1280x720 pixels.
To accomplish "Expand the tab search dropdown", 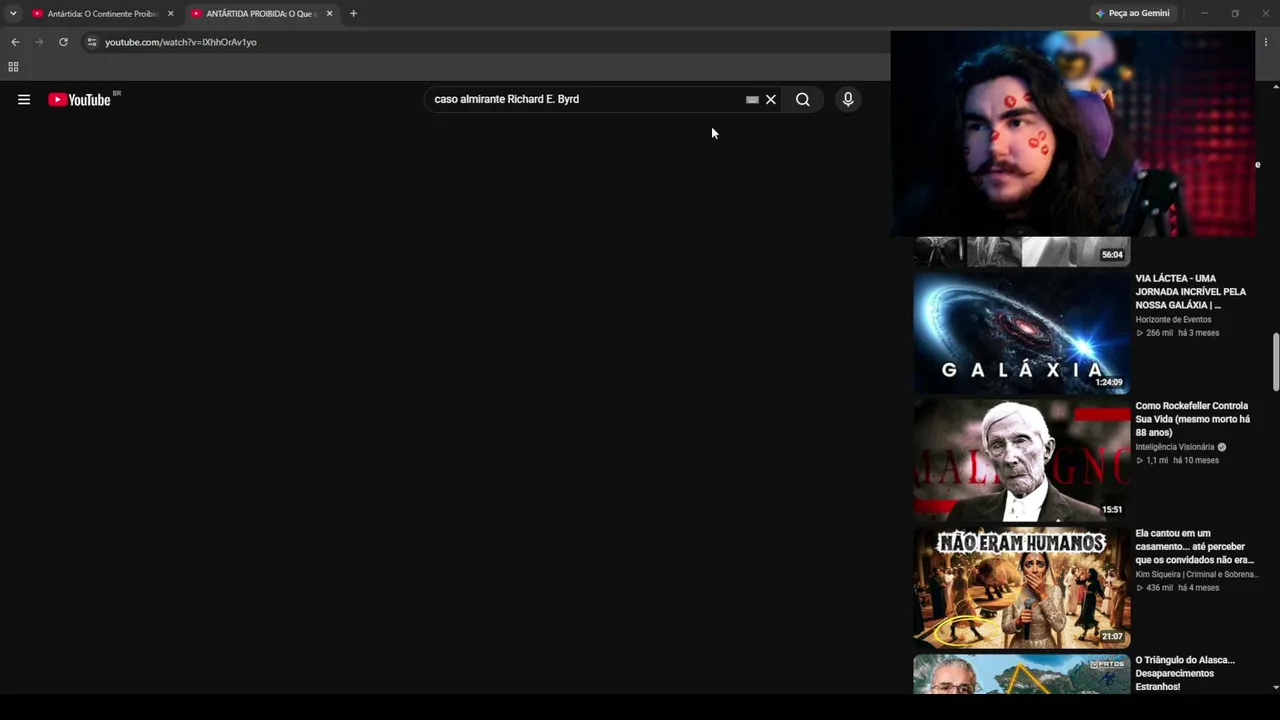I will coord(13,14).
